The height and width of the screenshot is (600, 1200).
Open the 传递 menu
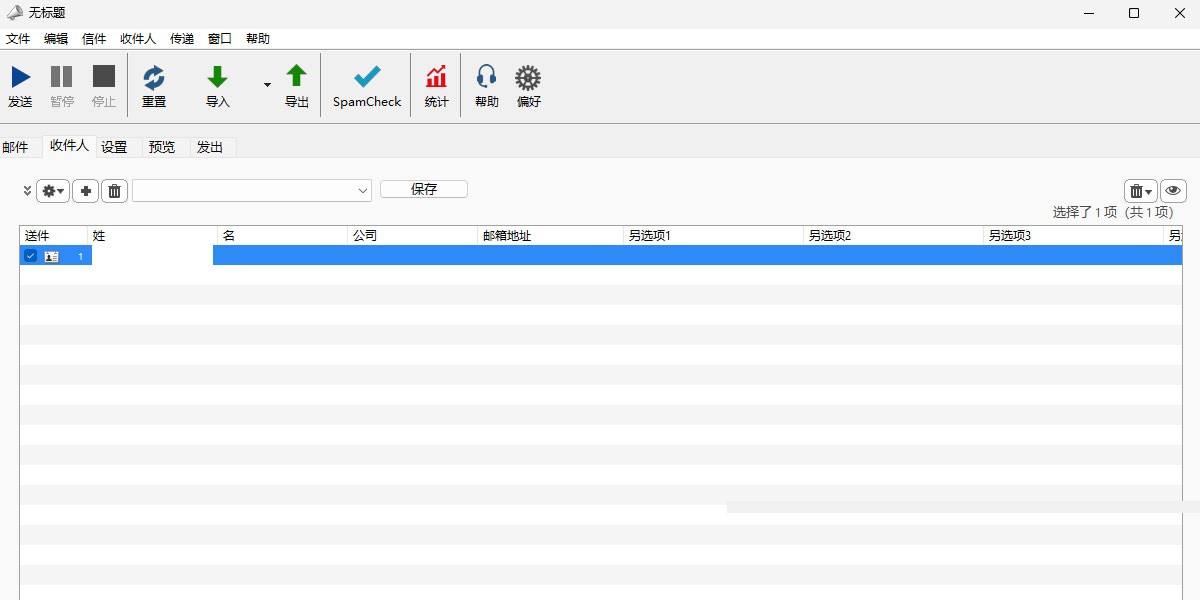[182, 38]
